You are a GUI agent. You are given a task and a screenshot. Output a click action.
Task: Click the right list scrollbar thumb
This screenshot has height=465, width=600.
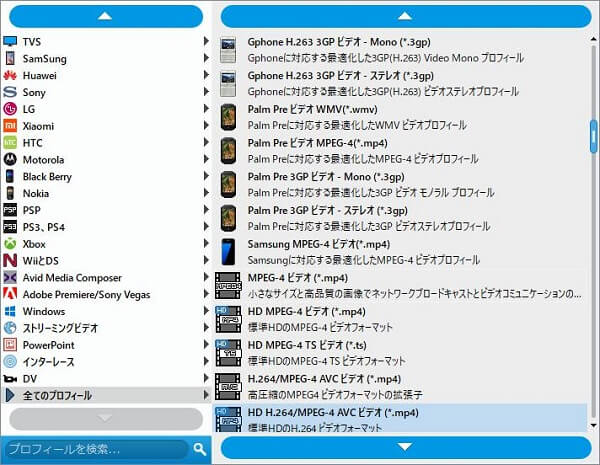(593, 137)
